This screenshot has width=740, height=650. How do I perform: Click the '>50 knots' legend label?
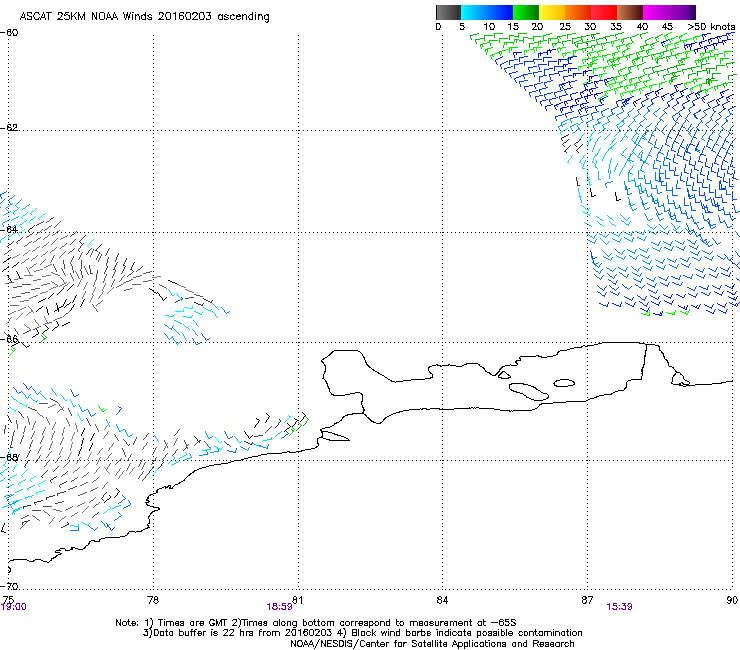click(x=711, y=27)
